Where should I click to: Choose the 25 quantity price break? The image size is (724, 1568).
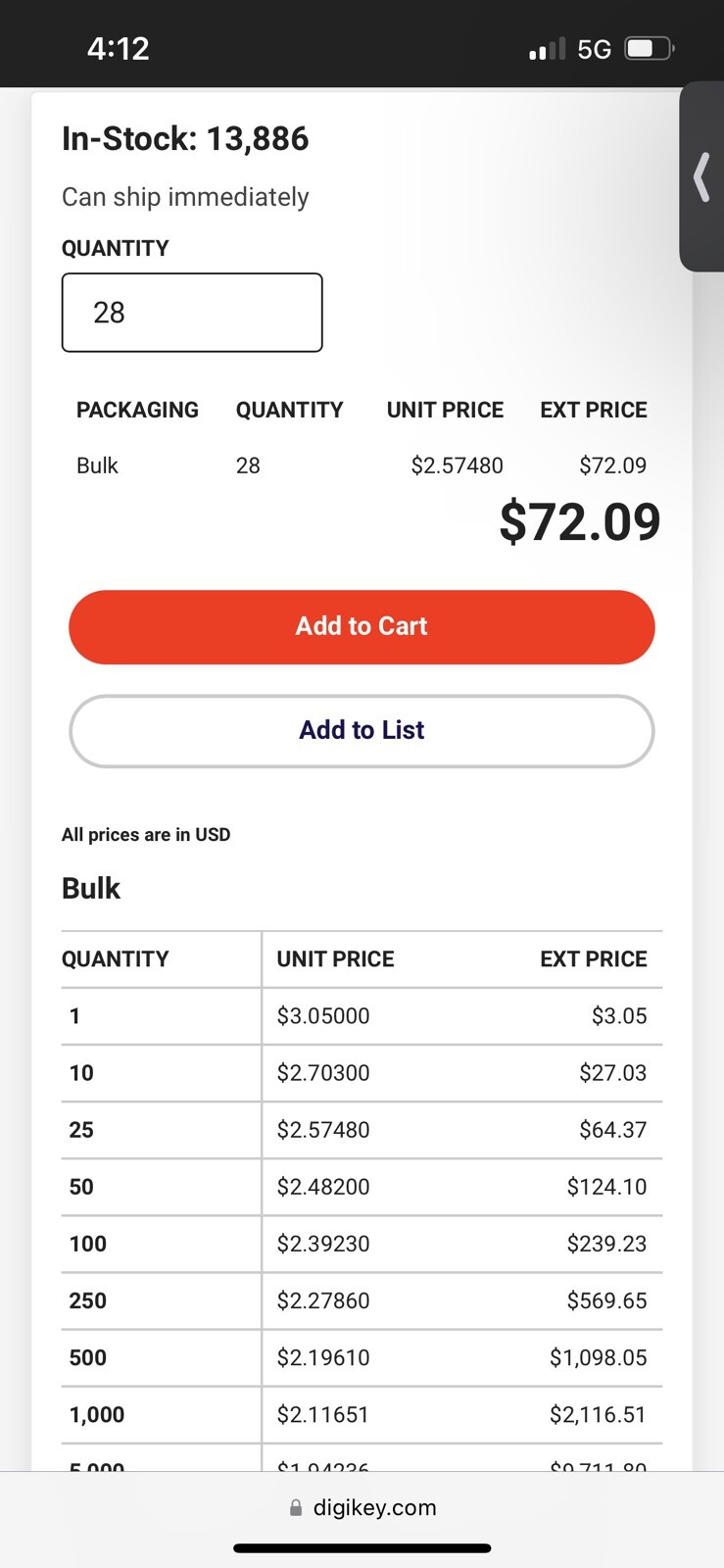pyautogui.click(x=362, y=1130)
